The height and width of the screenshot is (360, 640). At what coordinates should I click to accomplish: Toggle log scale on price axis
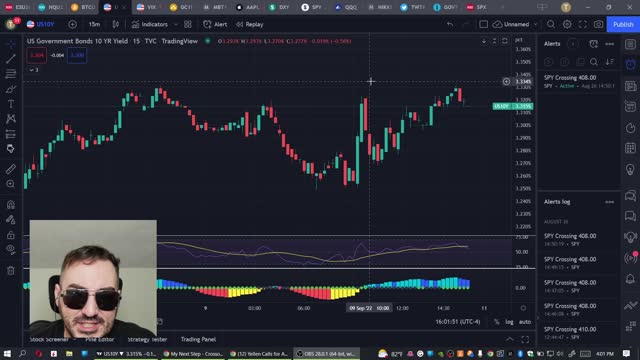509,322
